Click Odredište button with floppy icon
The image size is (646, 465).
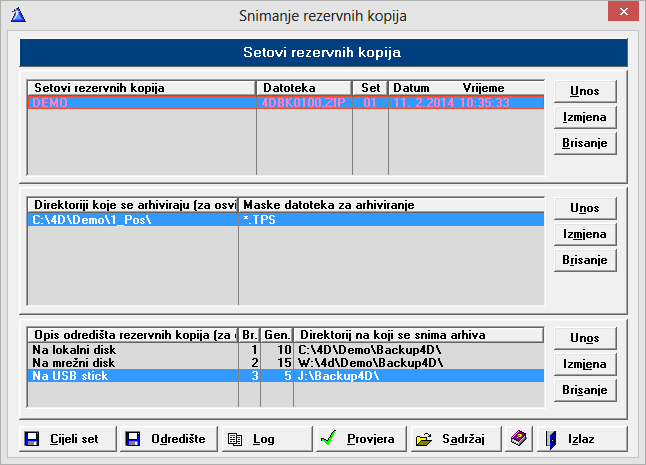tap(169, 439)
